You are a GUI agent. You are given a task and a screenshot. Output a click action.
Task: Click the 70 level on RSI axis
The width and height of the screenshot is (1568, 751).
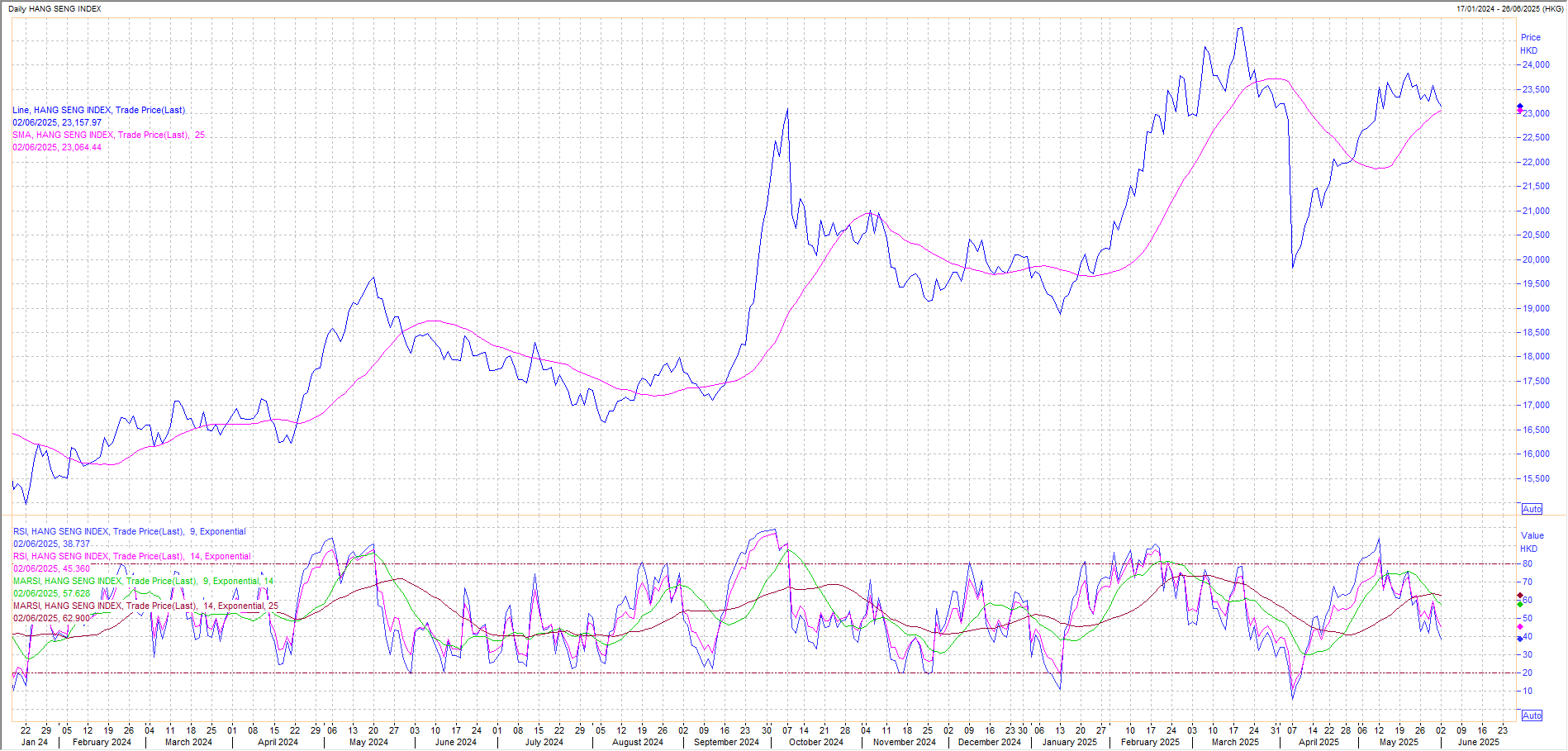pyautogui.click(x=1528, y=582)
